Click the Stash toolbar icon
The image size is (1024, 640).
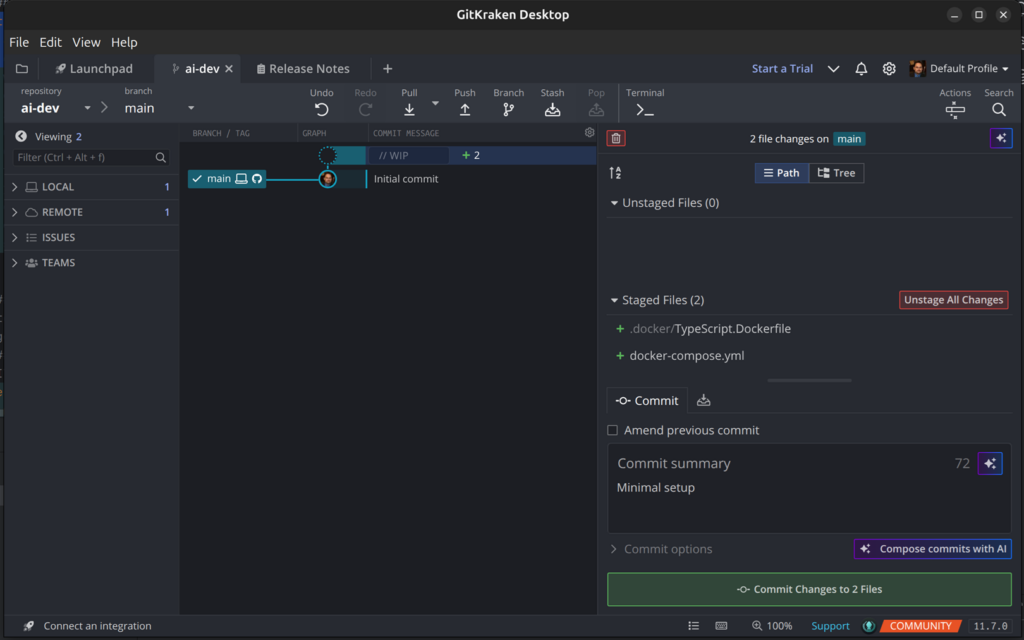pyautogui.click(x=552, y=109)
